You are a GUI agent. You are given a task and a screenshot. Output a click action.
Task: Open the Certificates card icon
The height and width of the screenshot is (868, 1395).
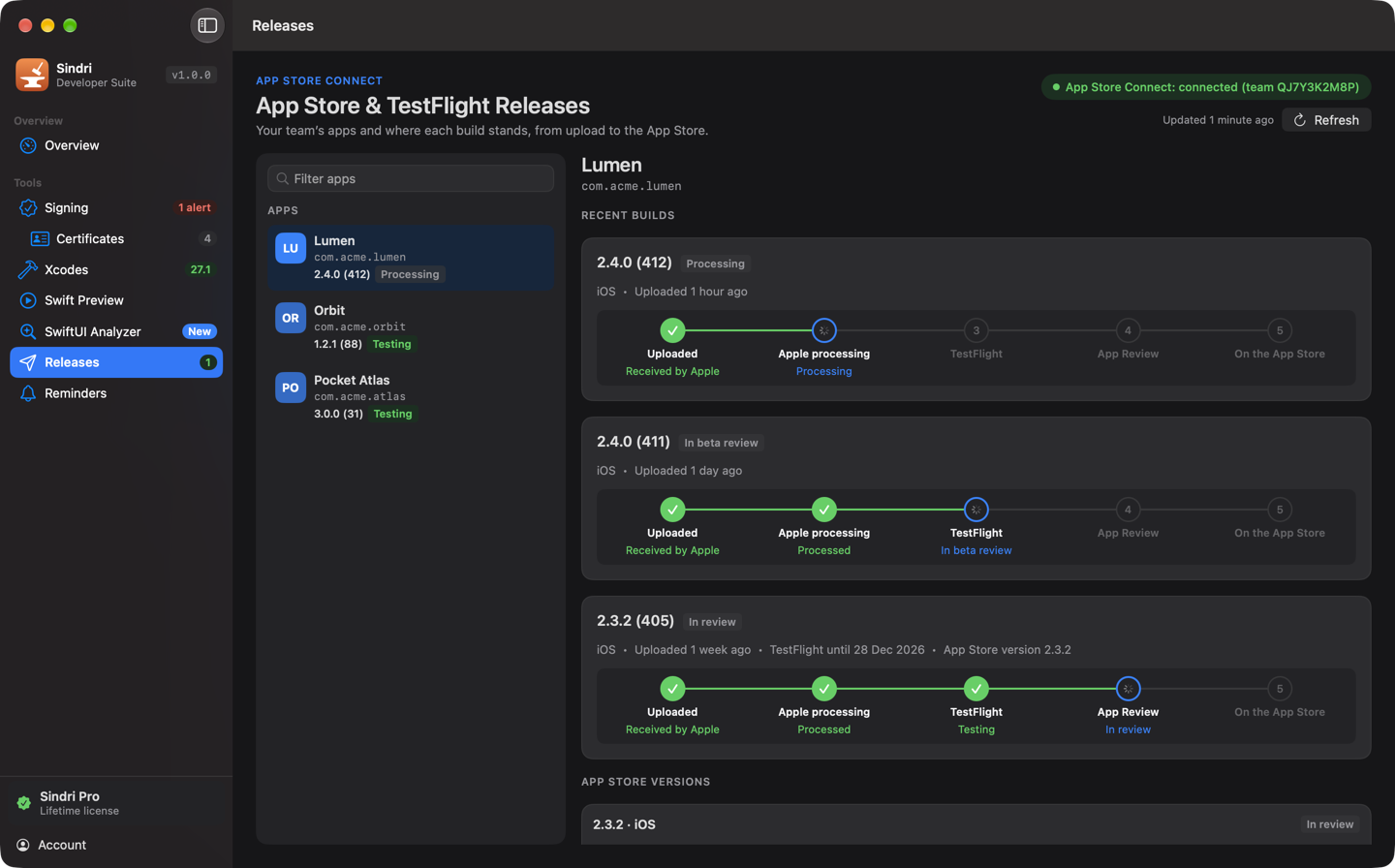pos(40,238)
